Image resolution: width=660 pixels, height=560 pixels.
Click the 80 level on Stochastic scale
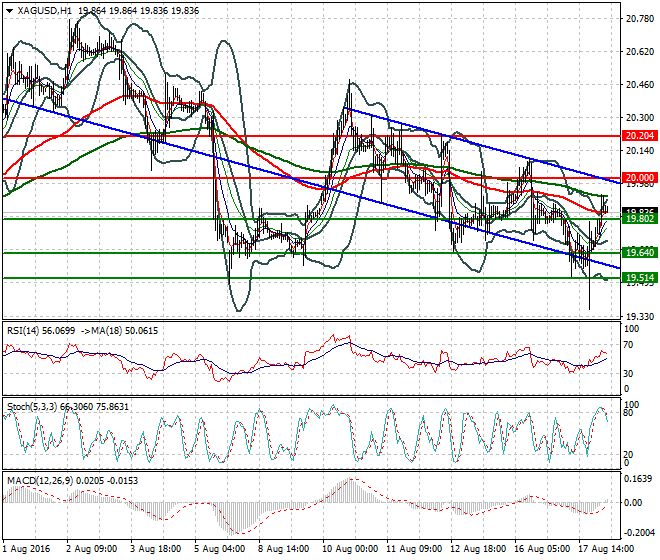click(628, 412)
